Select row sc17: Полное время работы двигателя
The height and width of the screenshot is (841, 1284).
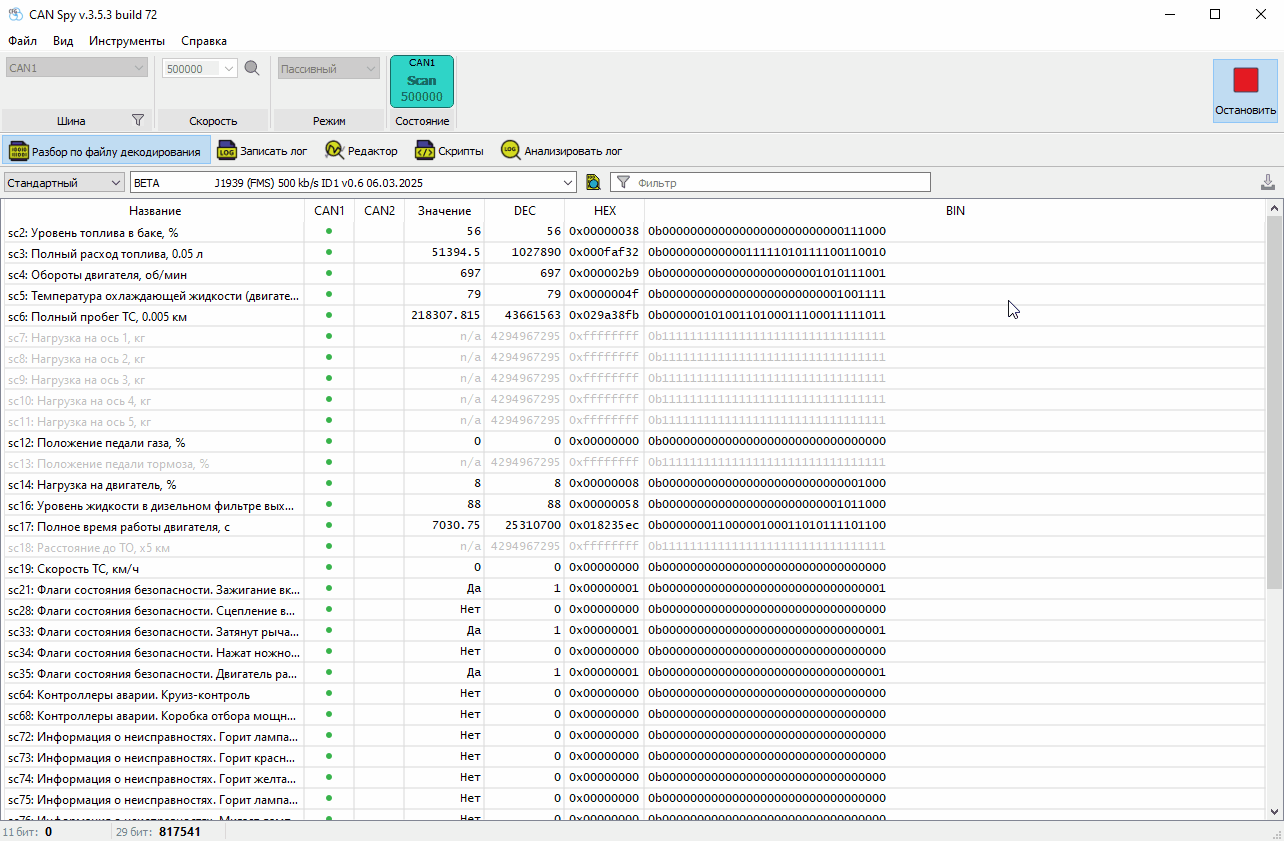click(634, 526)
